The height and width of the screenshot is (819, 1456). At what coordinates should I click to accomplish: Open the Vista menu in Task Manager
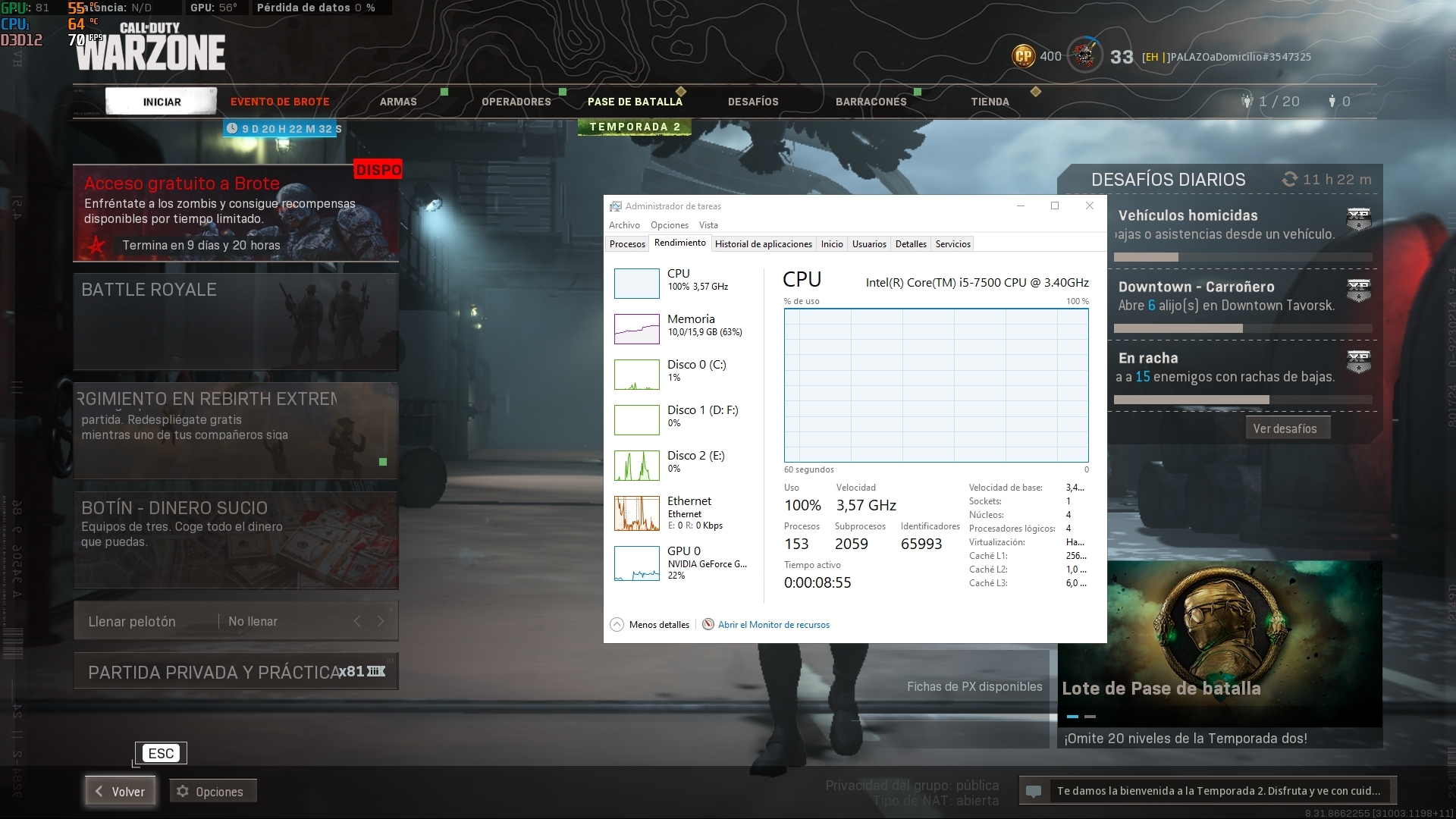708,225
